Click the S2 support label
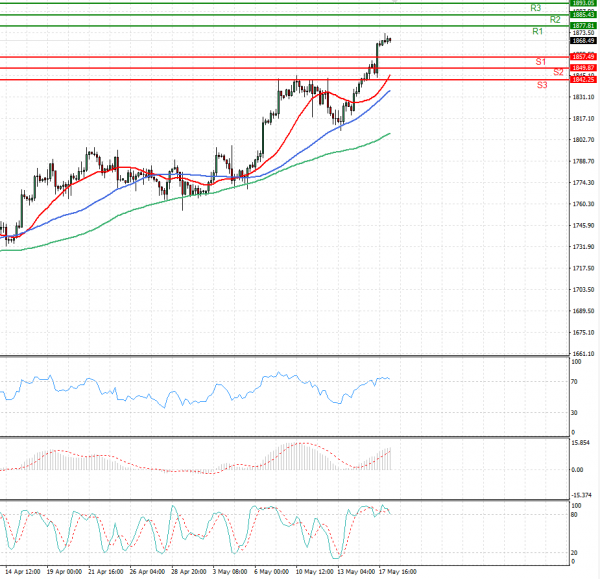This screenshot has height=579, width=600. (x=558, y=72)
